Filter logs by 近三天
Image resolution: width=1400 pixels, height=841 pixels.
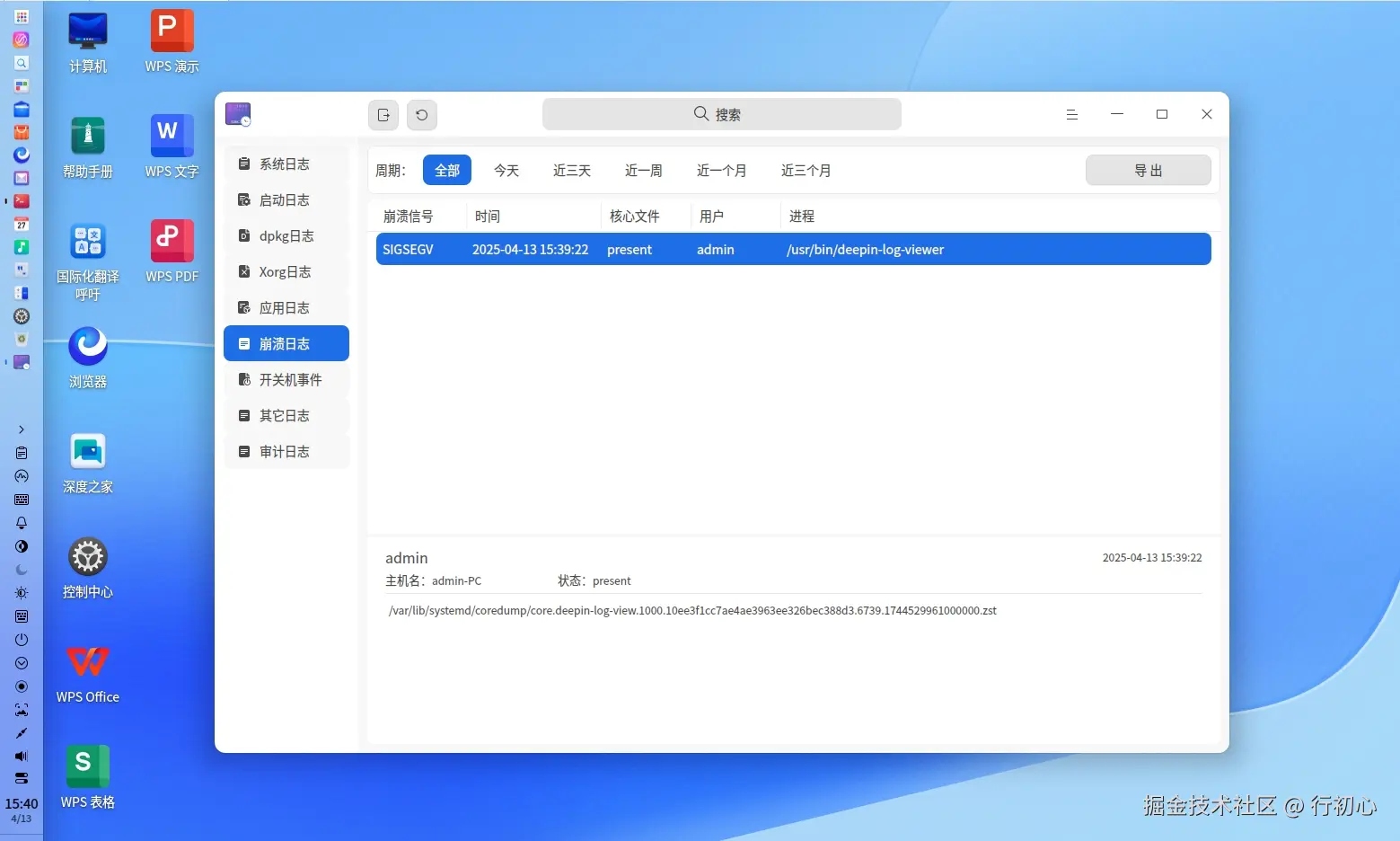[572, 171]
